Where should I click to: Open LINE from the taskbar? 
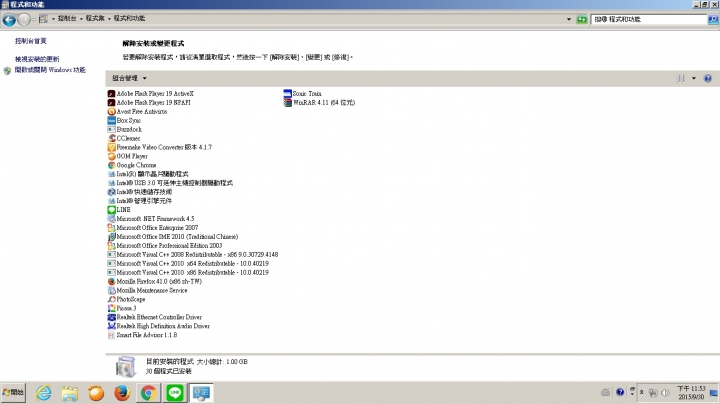(x=174, y=393)
